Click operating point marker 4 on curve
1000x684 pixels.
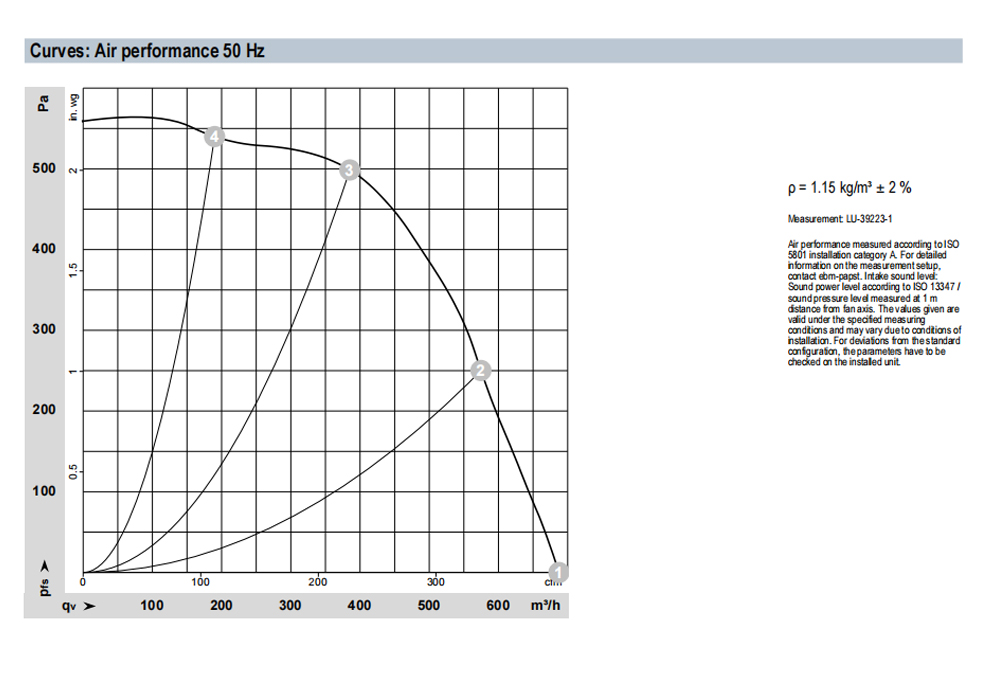coord(214,136)
